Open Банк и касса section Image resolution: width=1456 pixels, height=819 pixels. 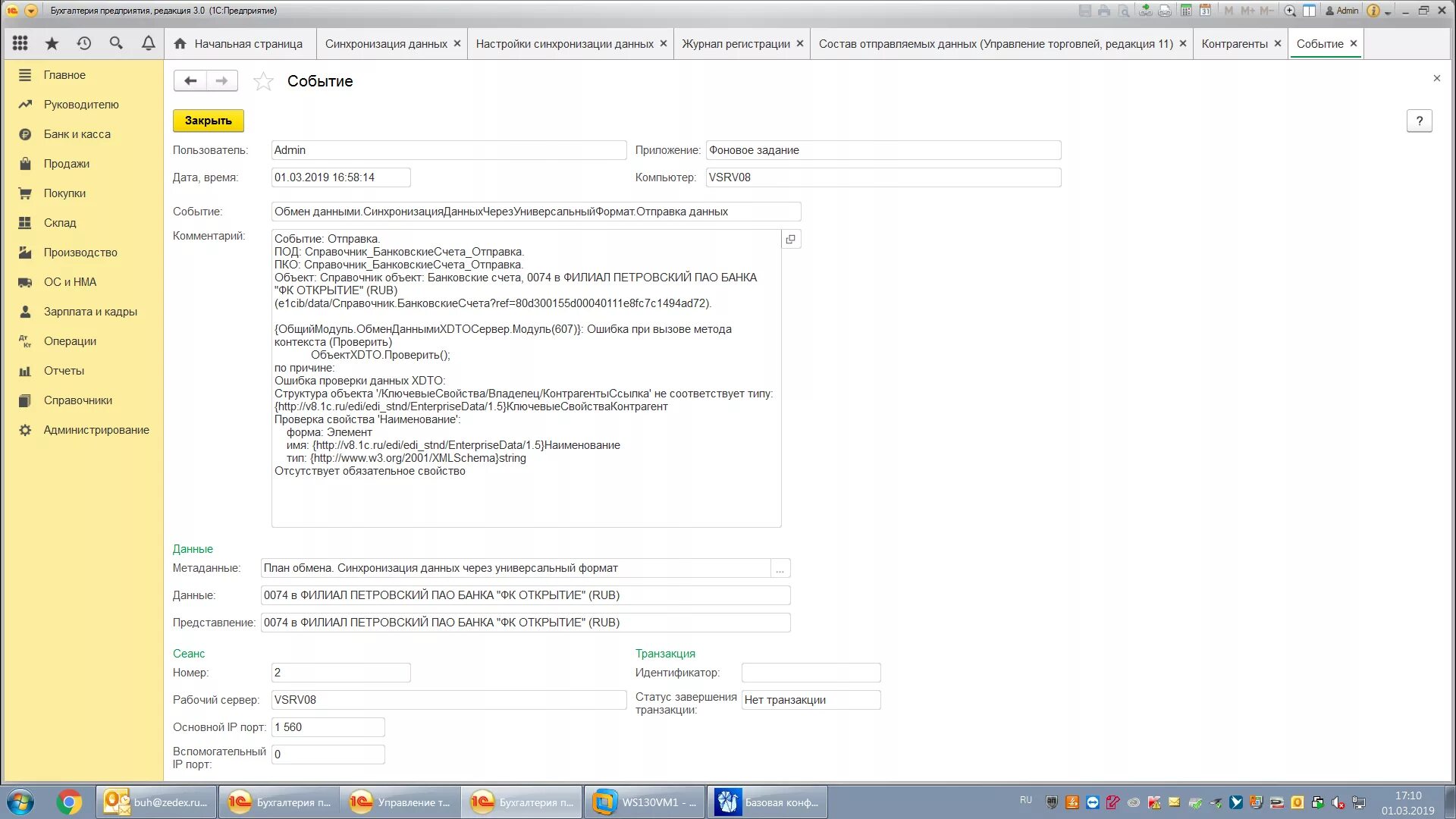point(77,134)
